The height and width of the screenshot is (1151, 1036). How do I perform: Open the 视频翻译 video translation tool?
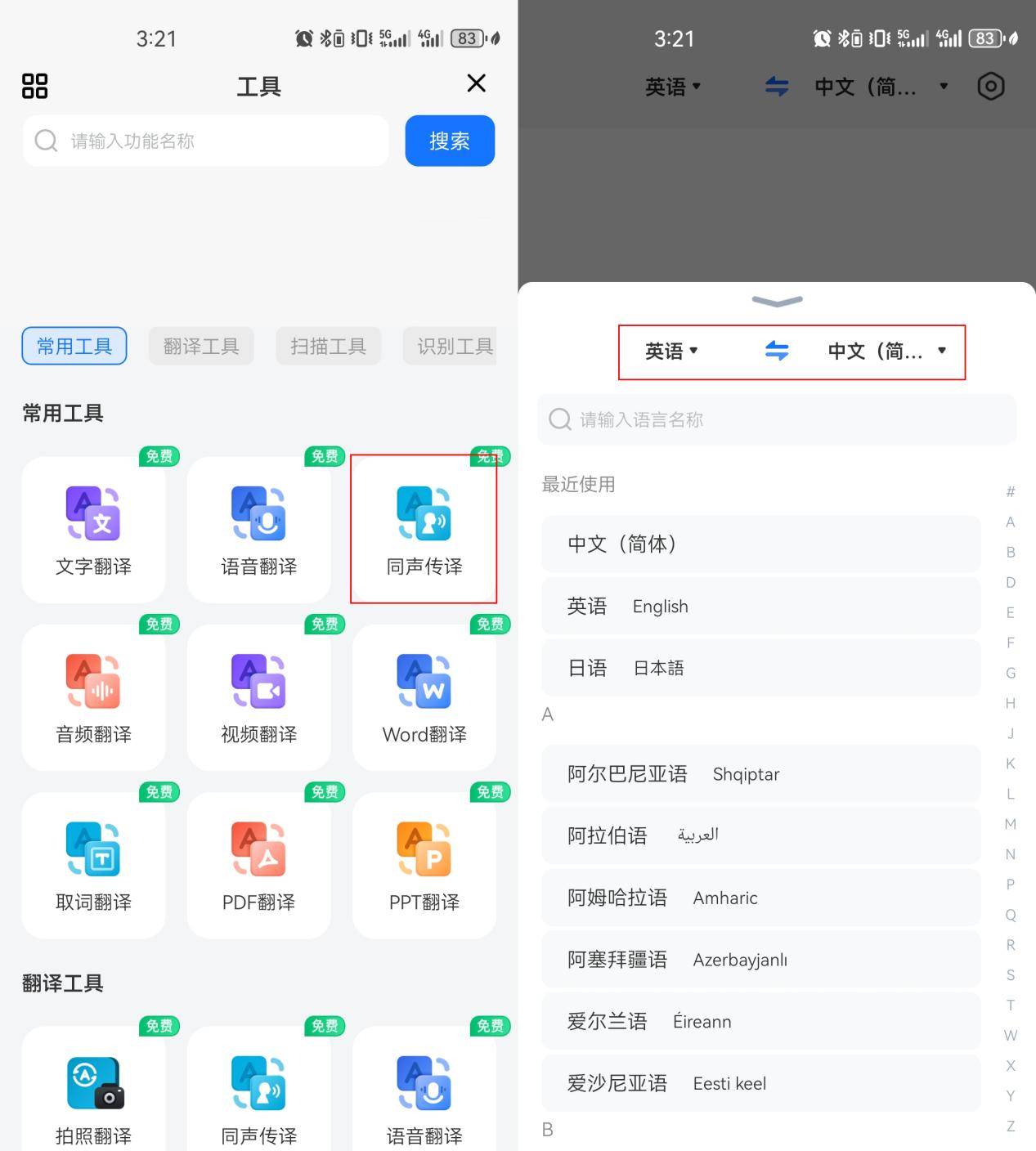click(x=258, y=697)
